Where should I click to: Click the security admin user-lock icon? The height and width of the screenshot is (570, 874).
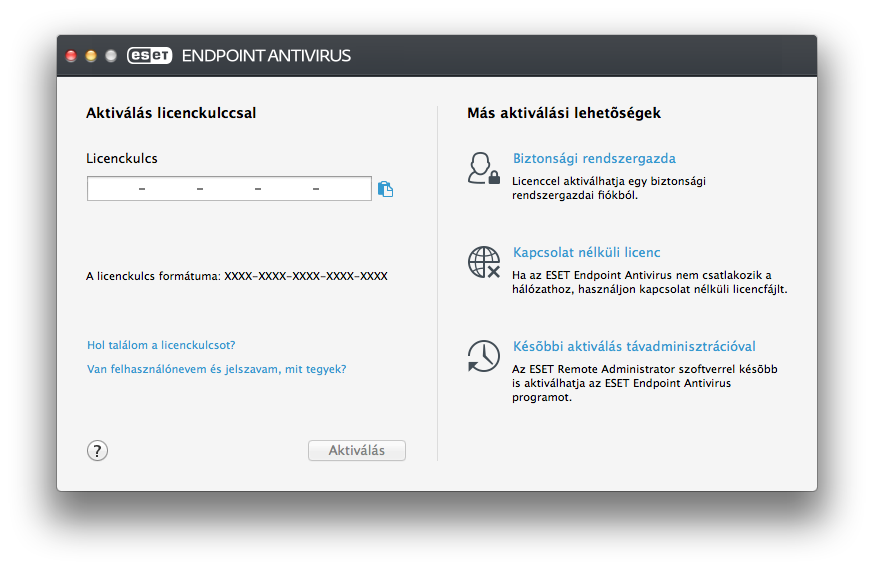click(483, 168)
